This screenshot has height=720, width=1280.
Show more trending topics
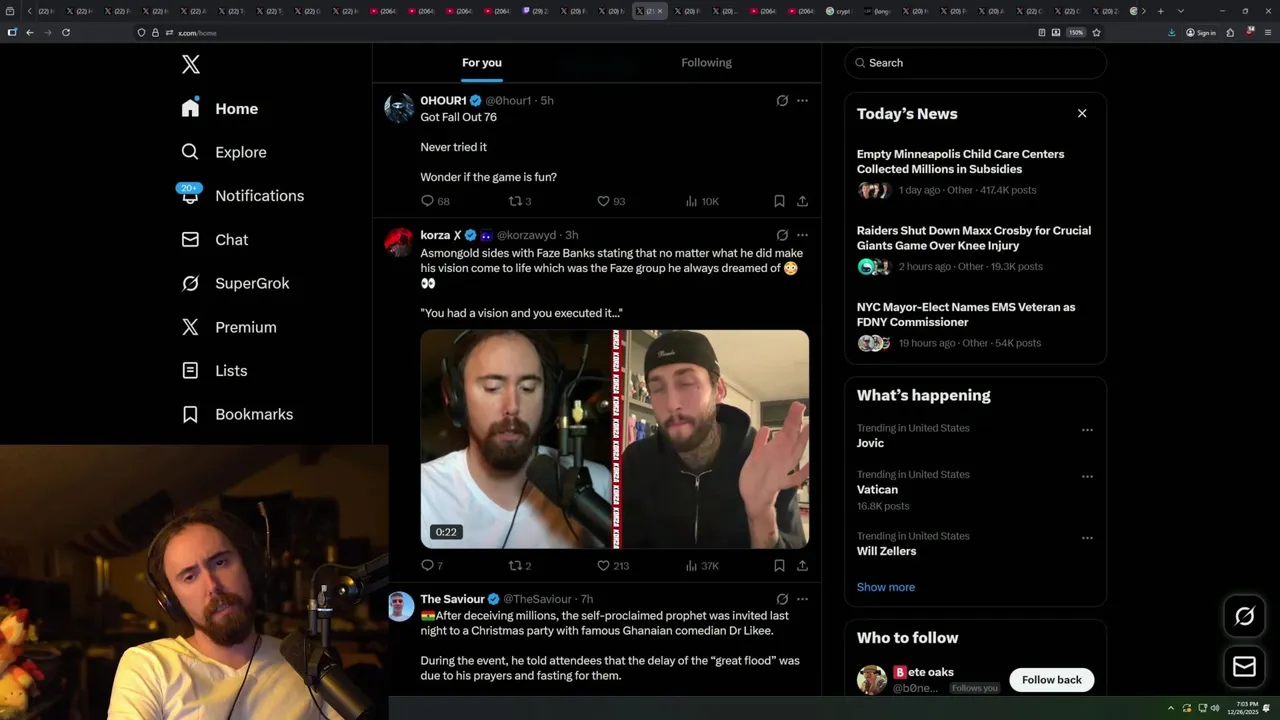coord(886,587)
